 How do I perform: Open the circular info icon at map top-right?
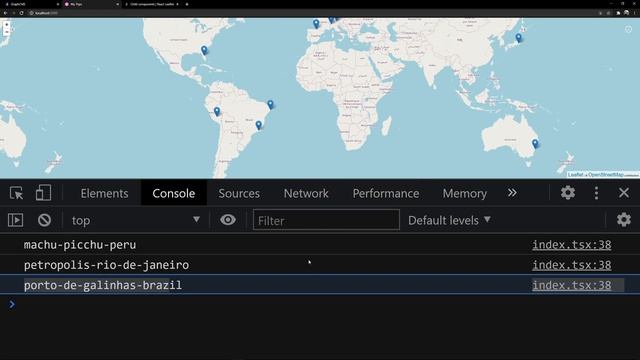tap(629, 29)
